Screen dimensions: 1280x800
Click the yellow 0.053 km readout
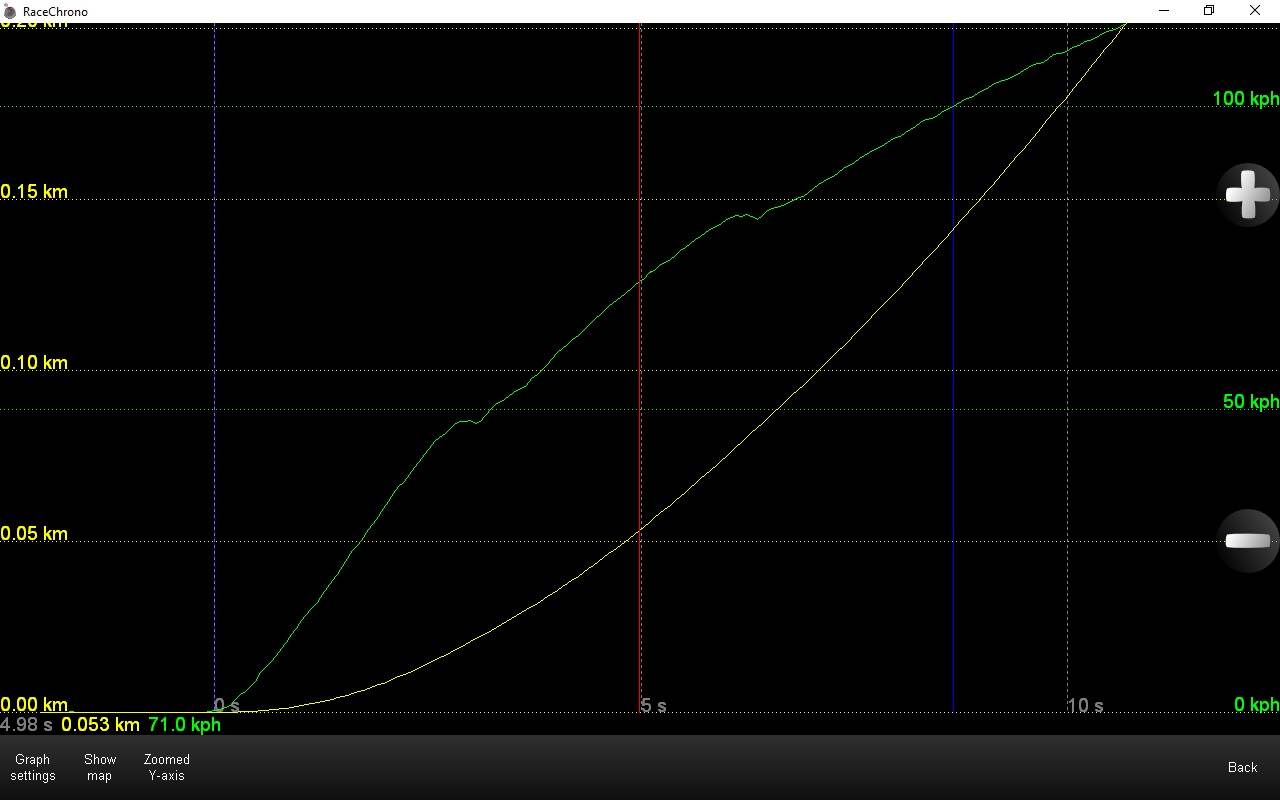[100, 724]
